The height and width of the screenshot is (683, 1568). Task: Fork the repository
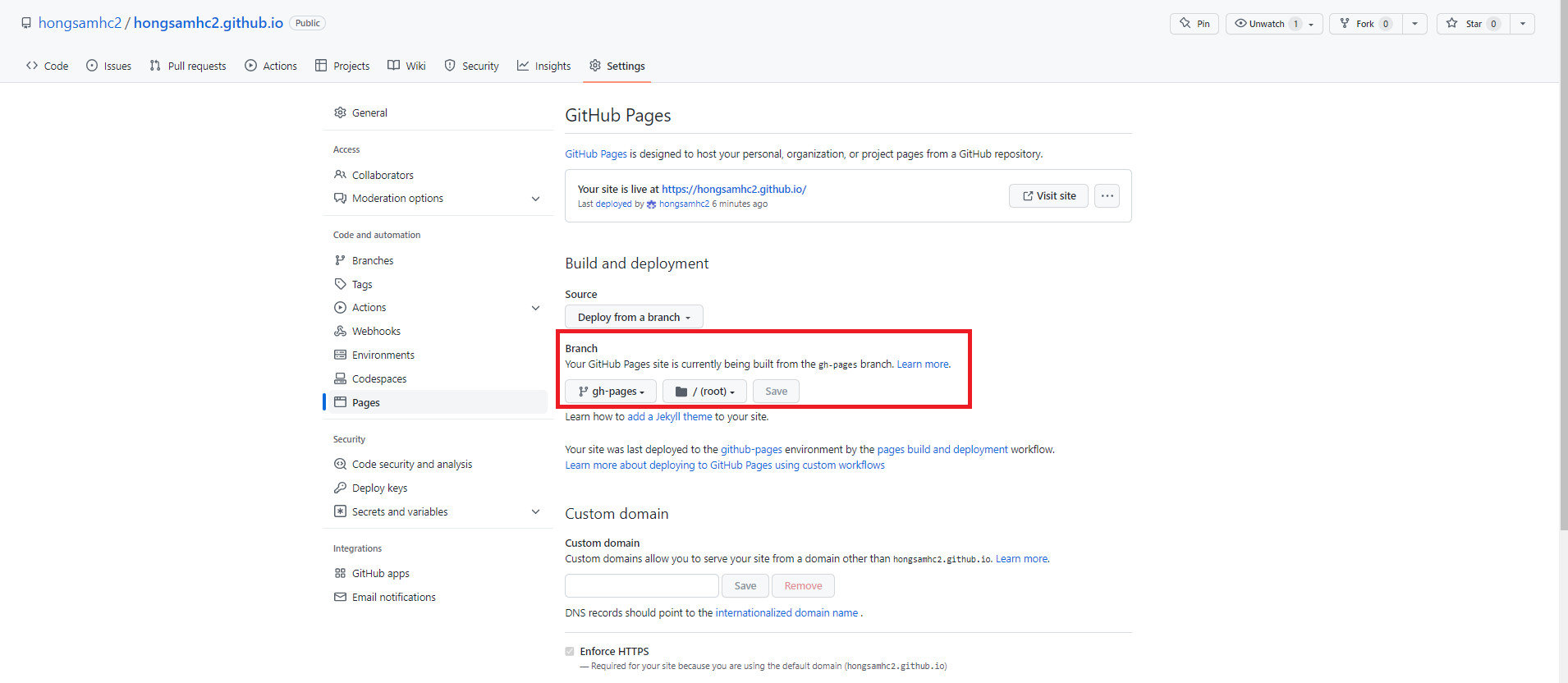[x=1366, y=24]
